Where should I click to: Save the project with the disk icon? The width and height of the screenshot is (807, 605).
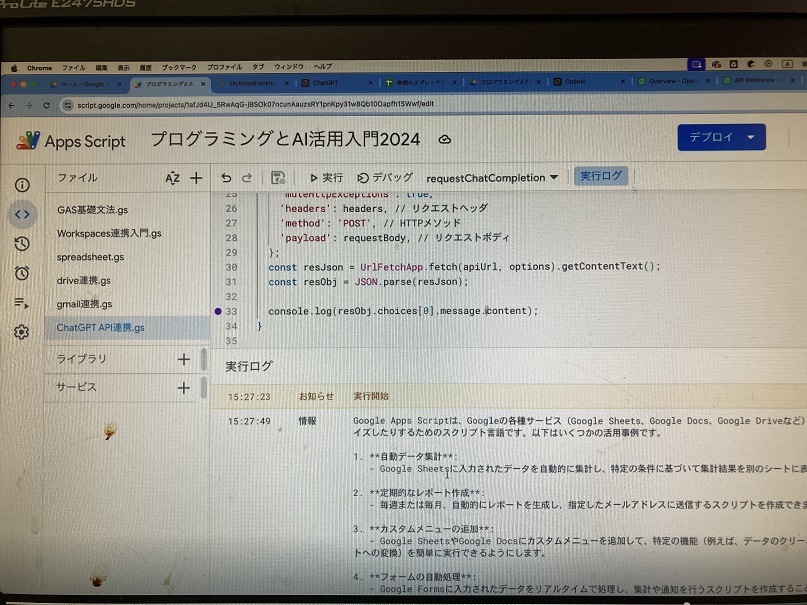pos(278,178)
